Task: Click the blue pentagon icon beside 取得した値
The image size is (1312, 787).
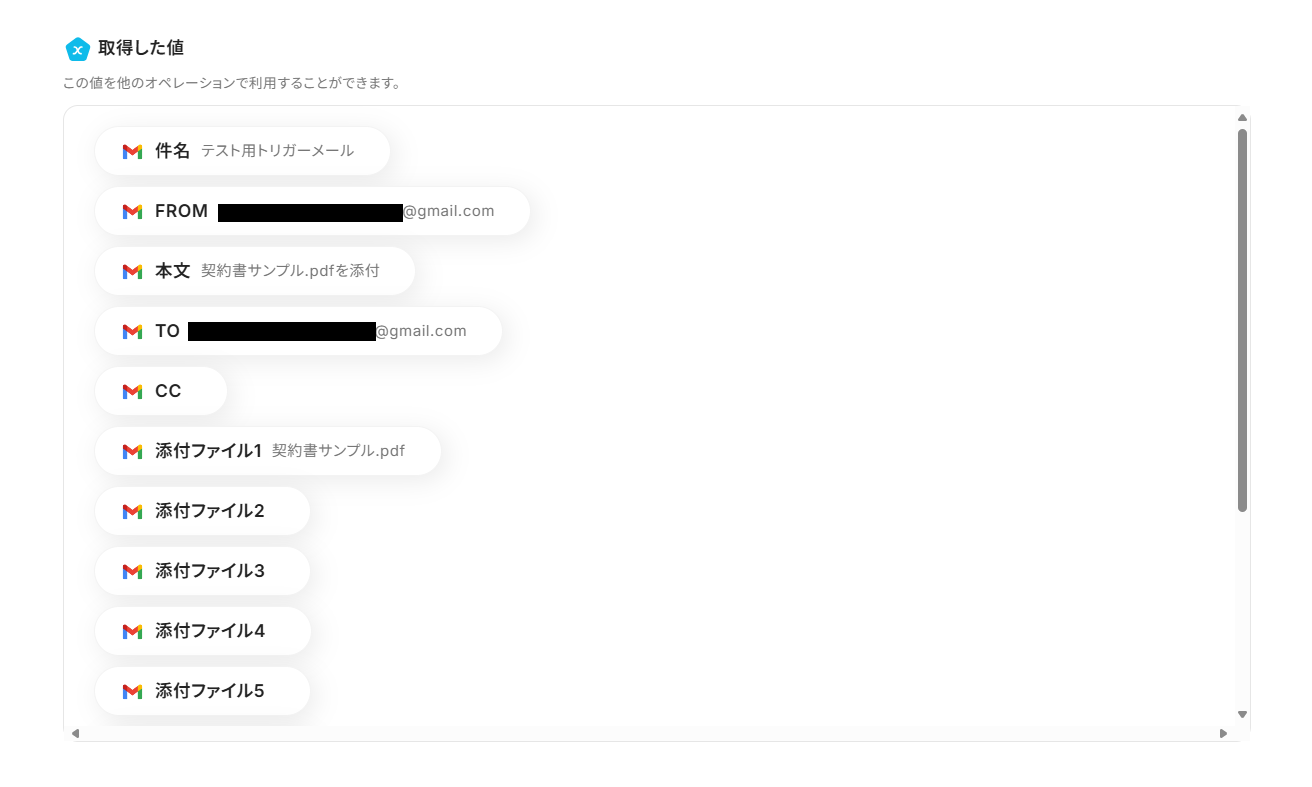Action: tap(77, 49)
